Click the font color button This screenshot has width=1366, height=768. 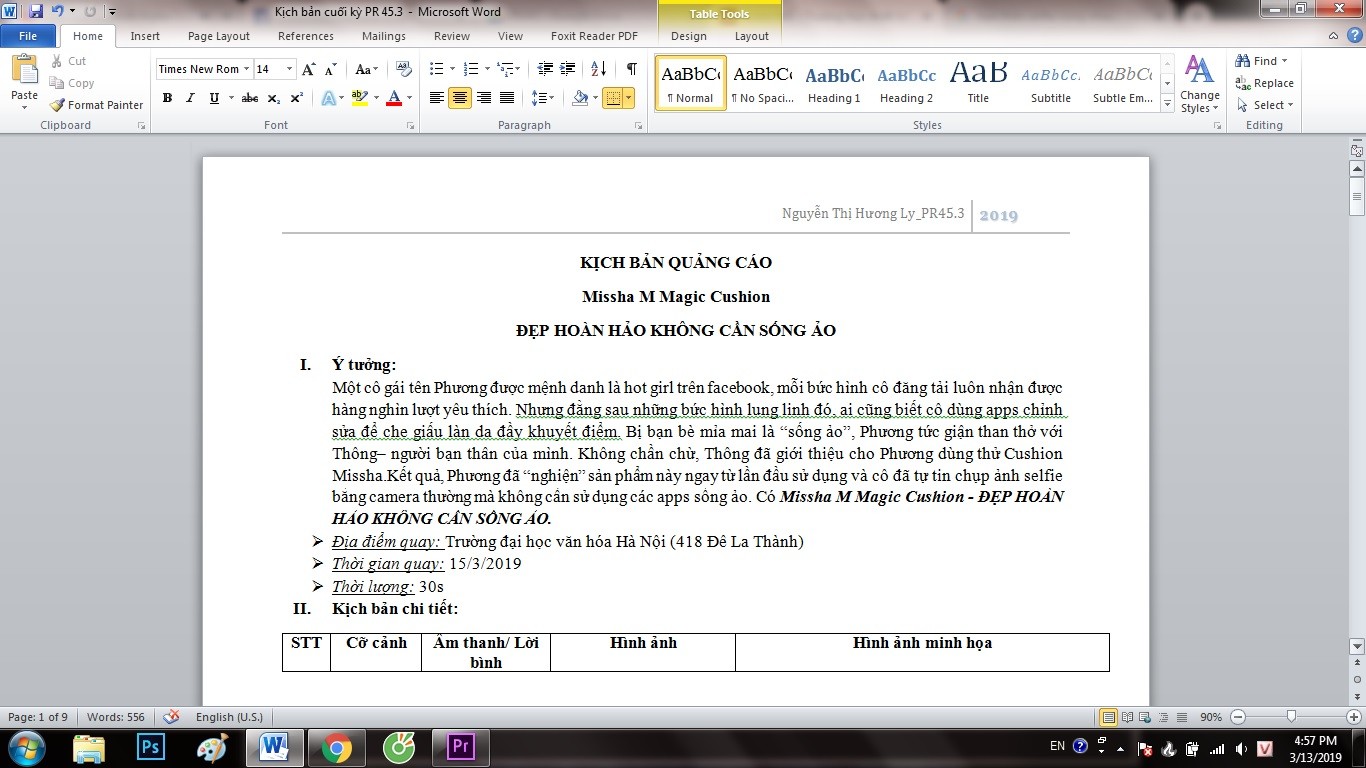(394, 98)
